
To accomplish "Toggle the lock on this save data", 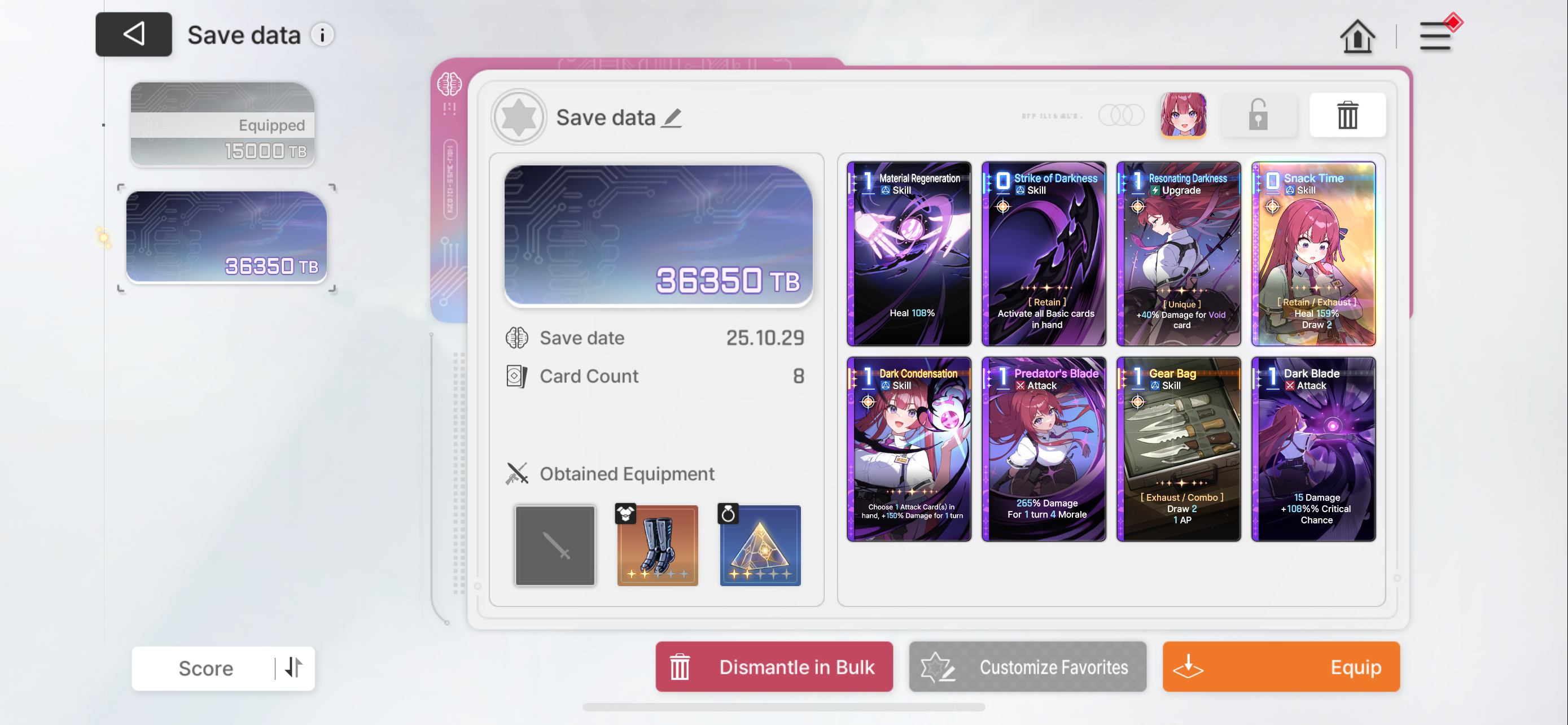I will coord(1258,115).
